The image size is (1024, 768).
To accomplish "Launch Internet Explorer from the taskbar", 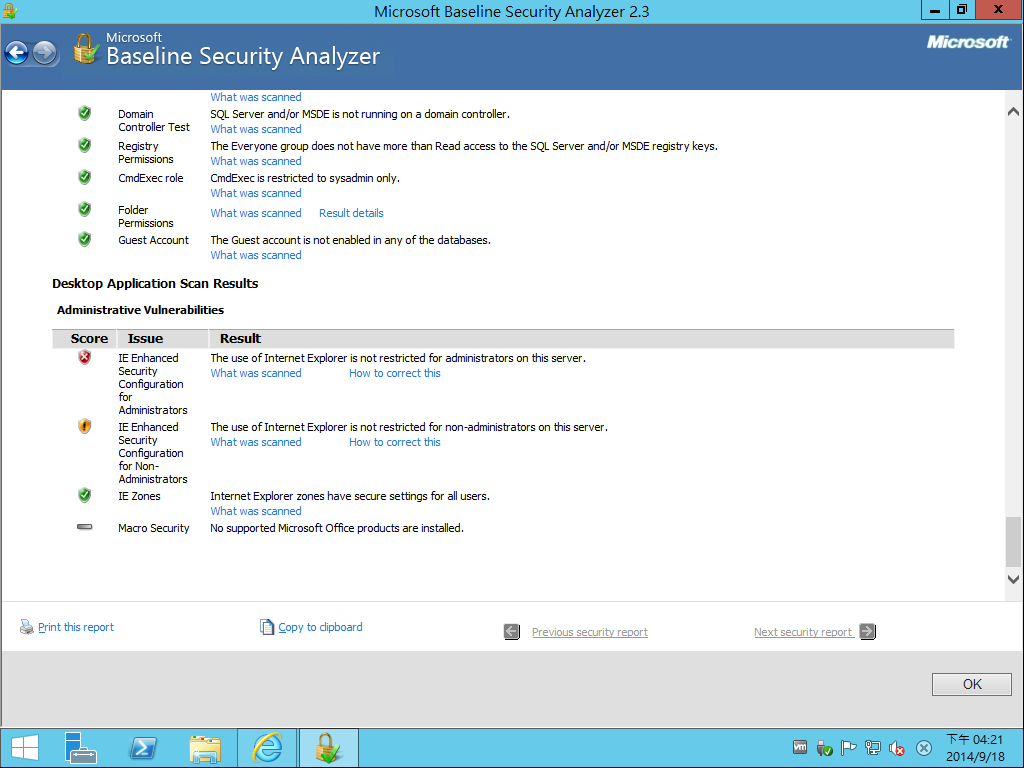I will pos(267,748).
